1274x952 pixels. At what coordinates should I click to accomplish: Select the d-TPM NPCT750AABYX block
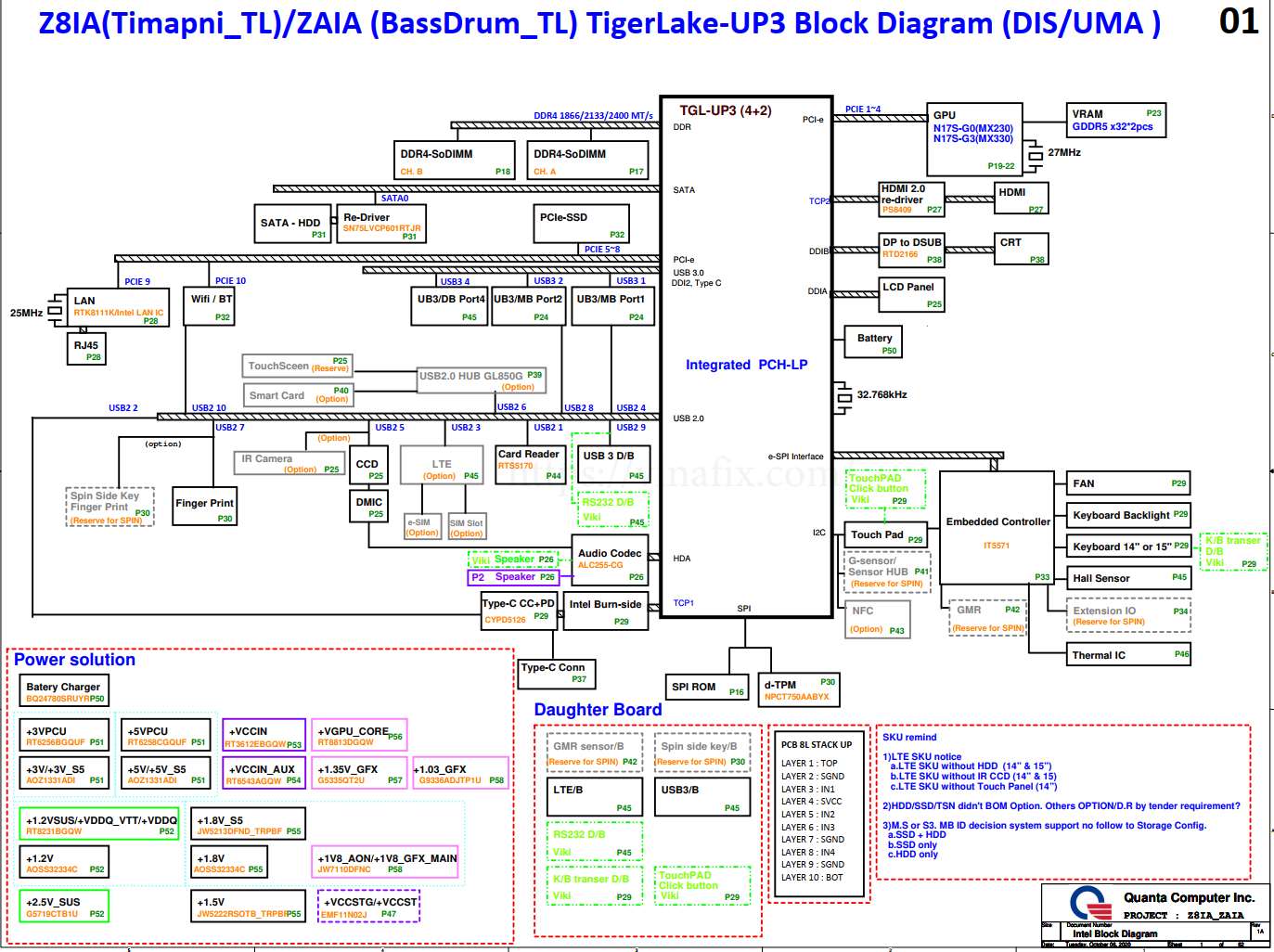coord(799,688)
